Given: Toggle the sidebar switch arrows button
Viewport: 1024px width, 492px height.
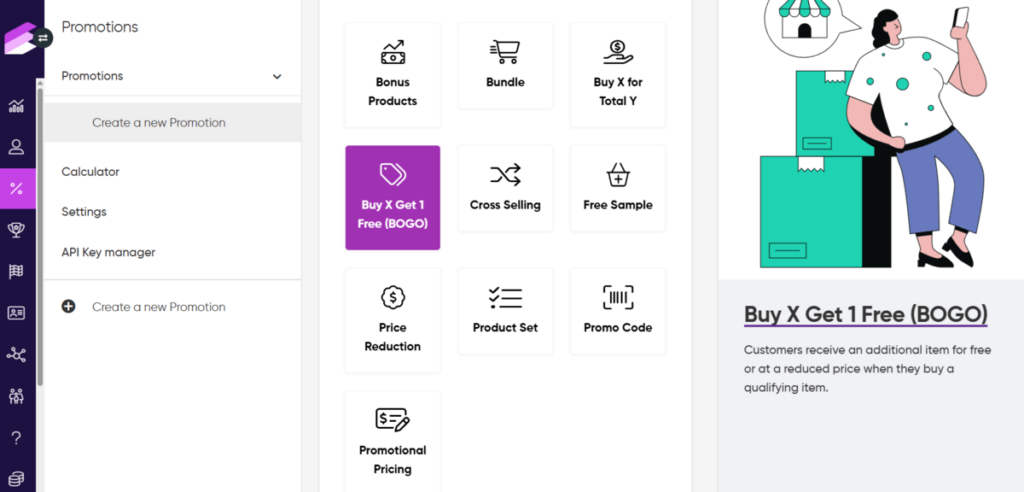Looking at the screenshot, I should pyautogui.click(x=43, y=38).
